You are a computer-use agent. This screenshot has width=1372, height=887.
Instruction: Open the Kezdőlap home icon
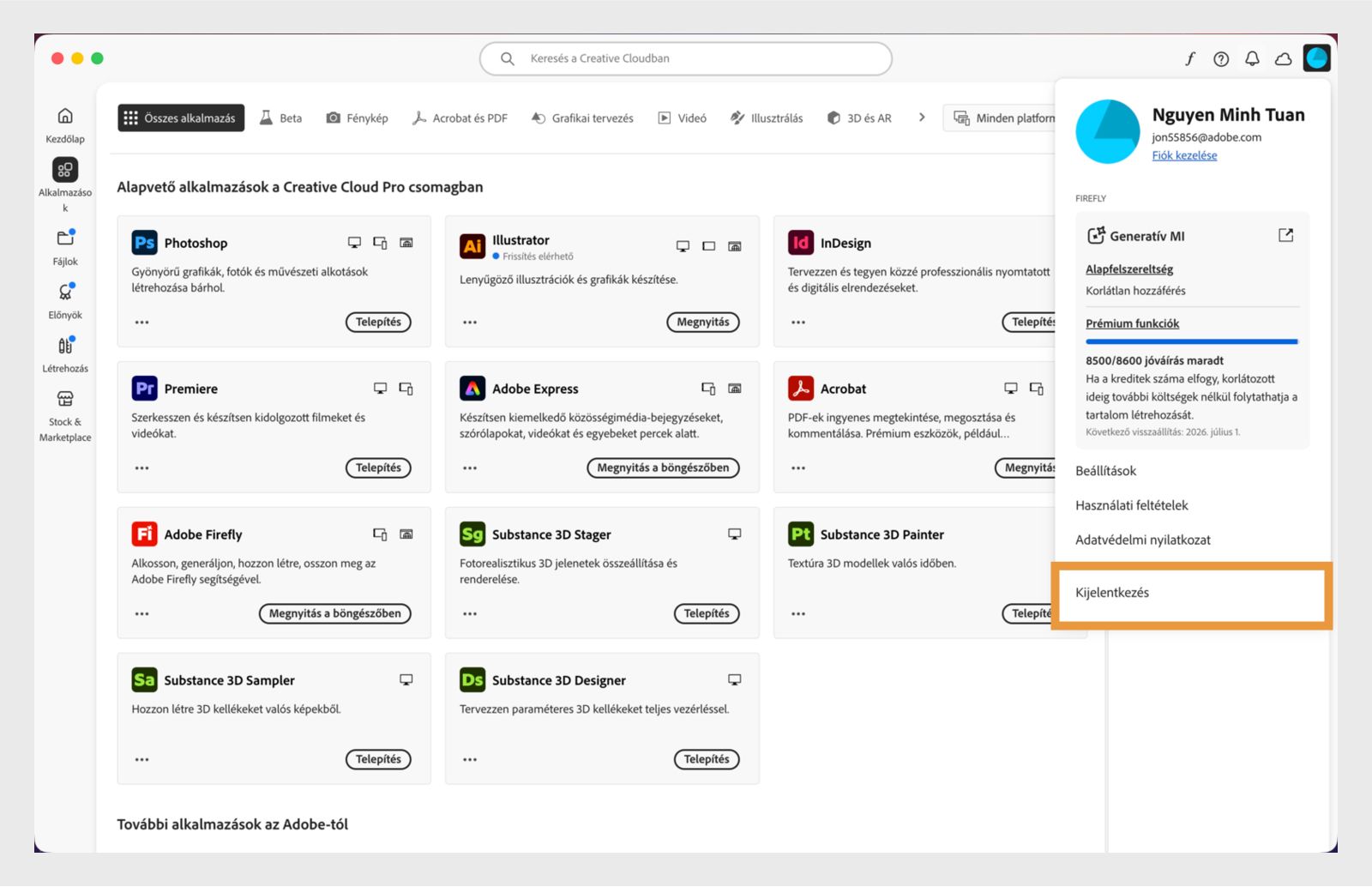click(65, 116)
